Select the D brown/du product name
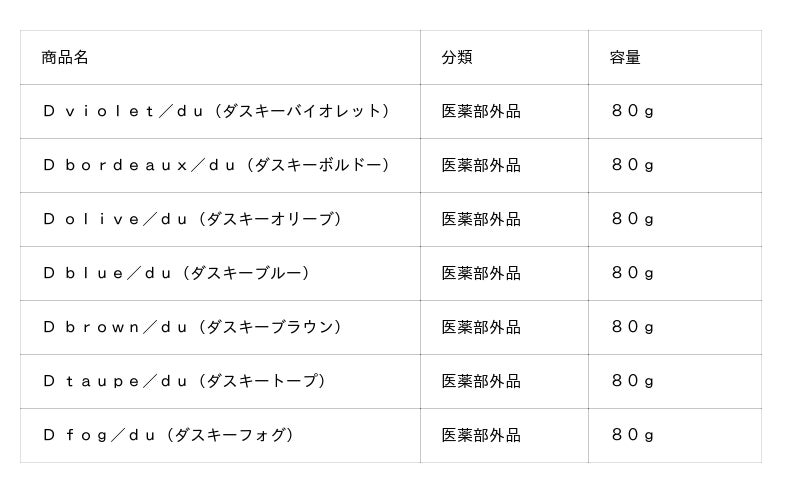Viewport: 800px width, 493px height. click(x=192, y=327)
